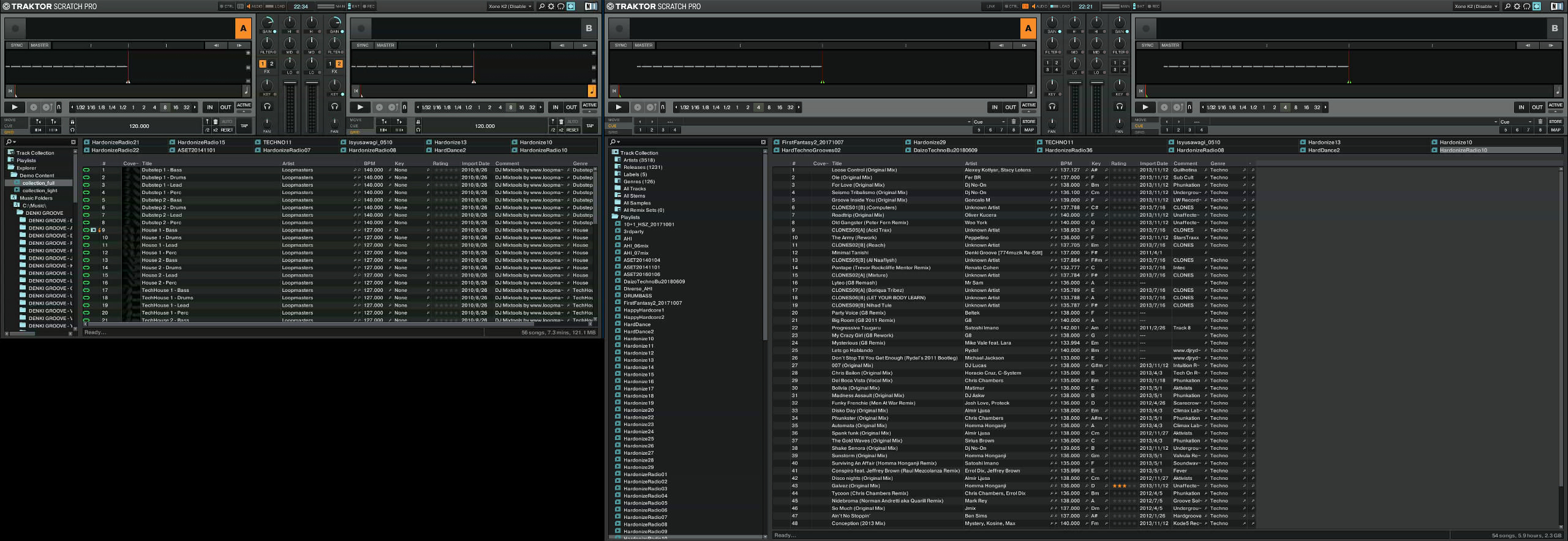
Task: Toggle headphone cue for channel A left window
Action: point(267,106)
